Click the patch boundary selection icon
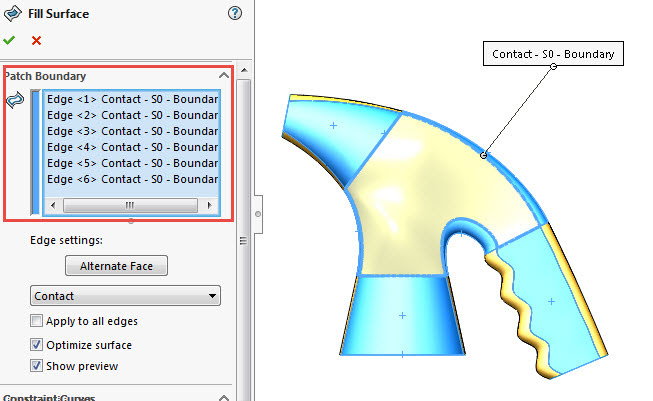 click(x=15, y=100)
